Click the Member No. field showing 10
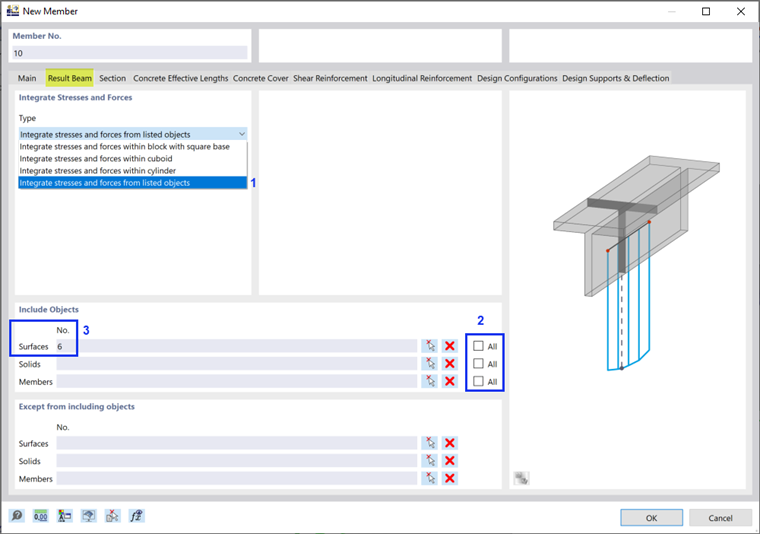The width and height of the screenshot is (760, 534). (x=130, y=53)
